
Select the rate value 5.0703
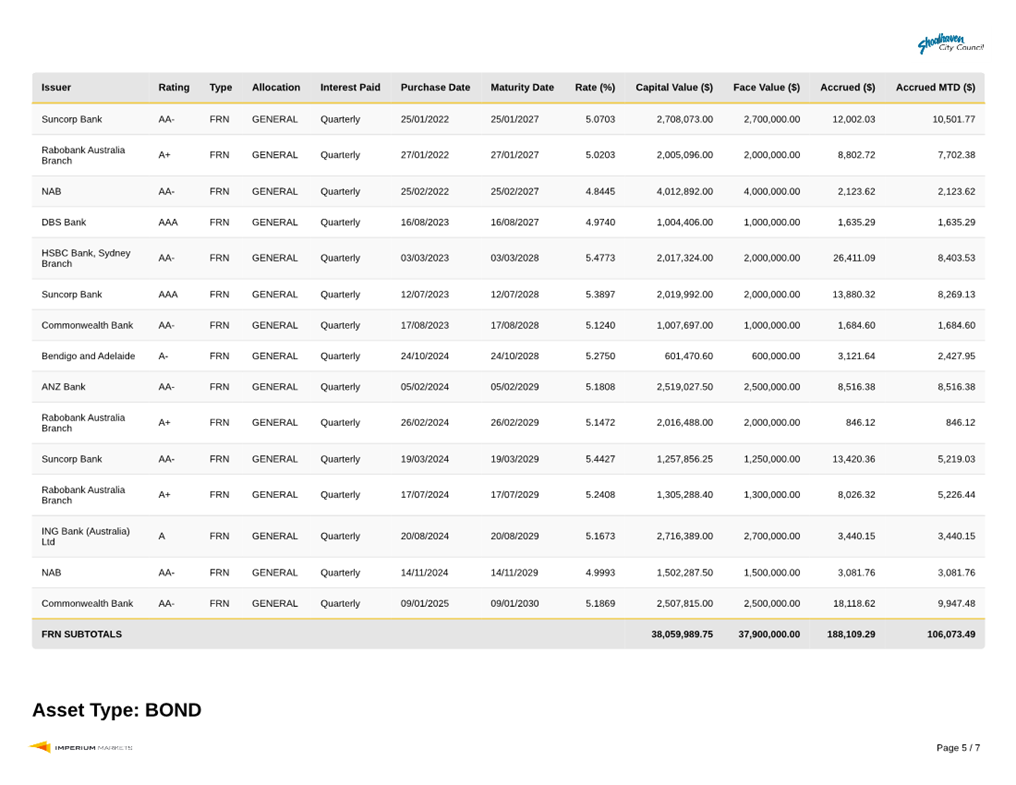600,119
